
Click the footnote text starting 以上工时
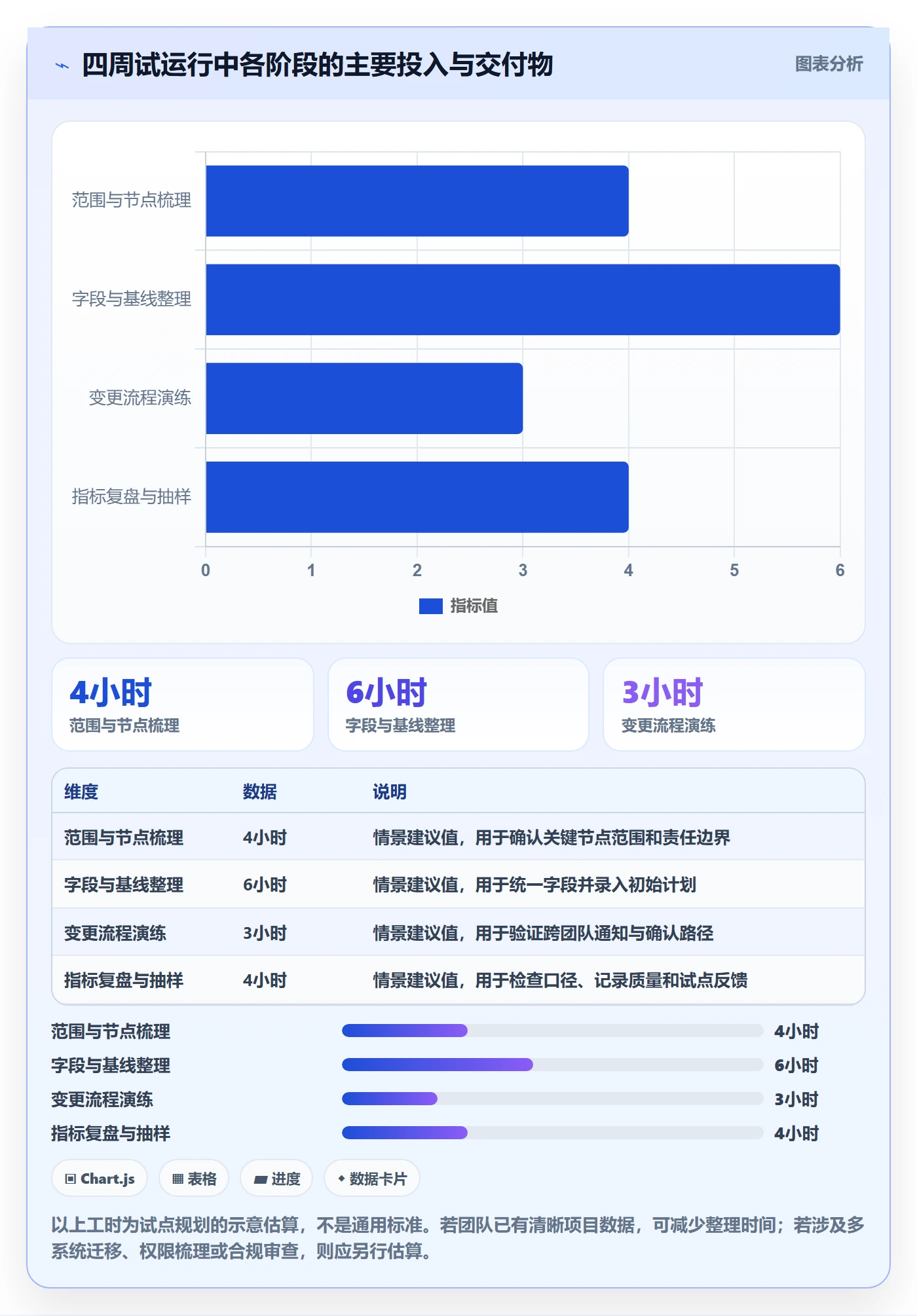pos(458,1238)
